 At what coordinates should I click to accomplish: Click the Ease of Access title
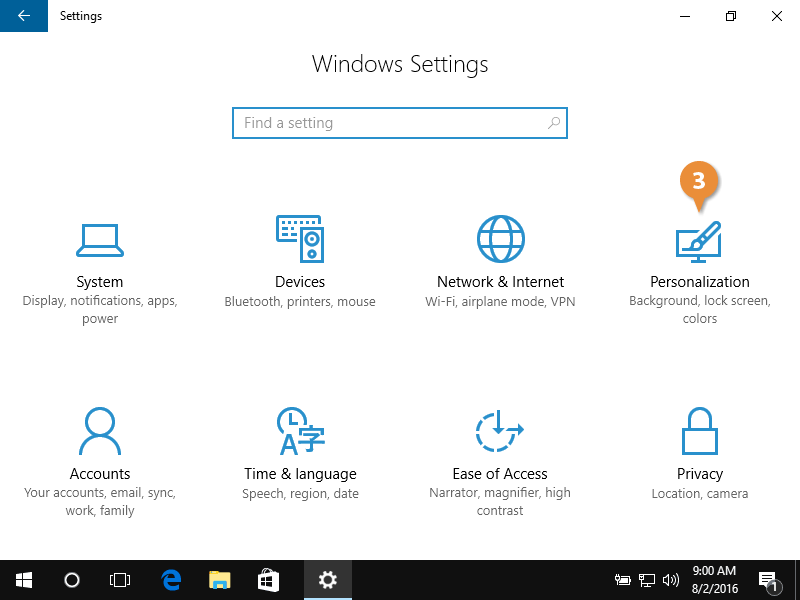[500, 473]
